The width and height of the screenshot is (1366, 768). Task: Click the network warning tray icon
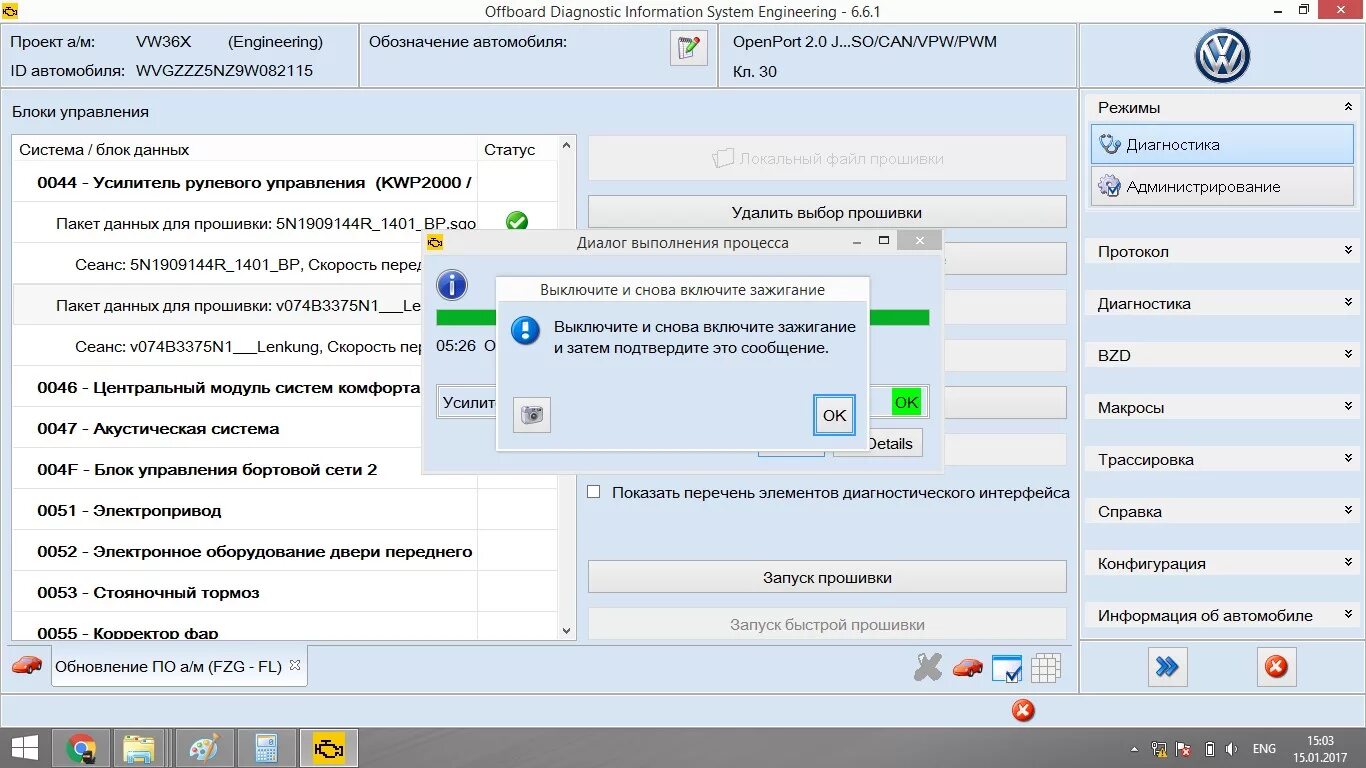[x=1159, y=749]
